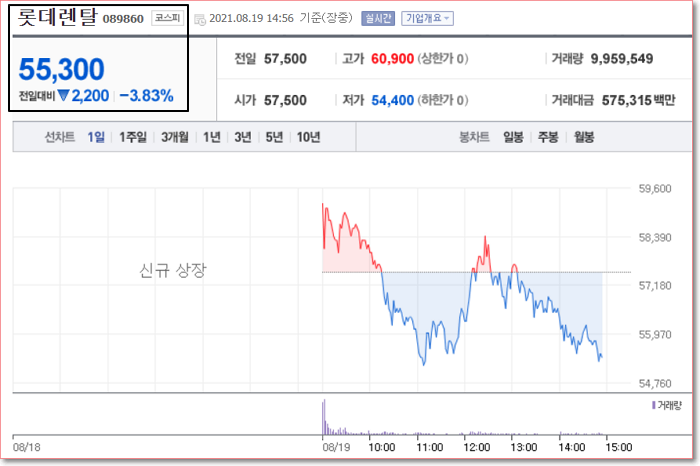This screenshot has width=700, height=466.
Task: Show the 3년 line chart
Action: tap(243, 137)
